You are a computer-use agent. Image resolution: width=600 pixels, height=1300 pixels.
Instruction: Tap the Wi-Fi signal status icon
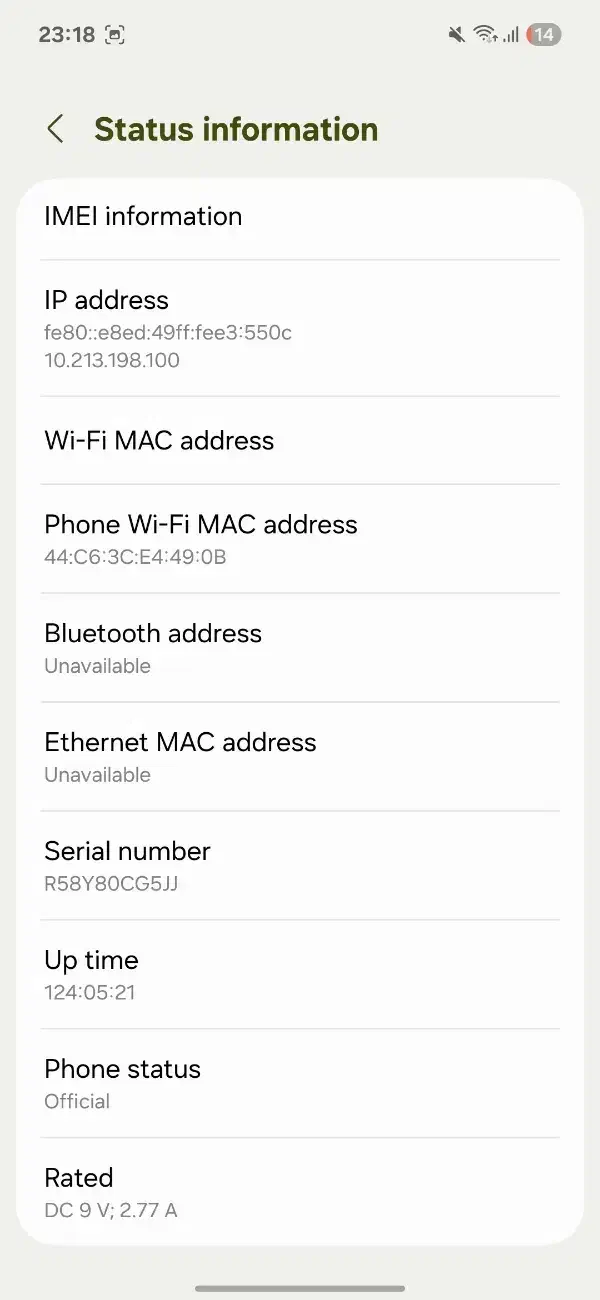click(485, 35)
